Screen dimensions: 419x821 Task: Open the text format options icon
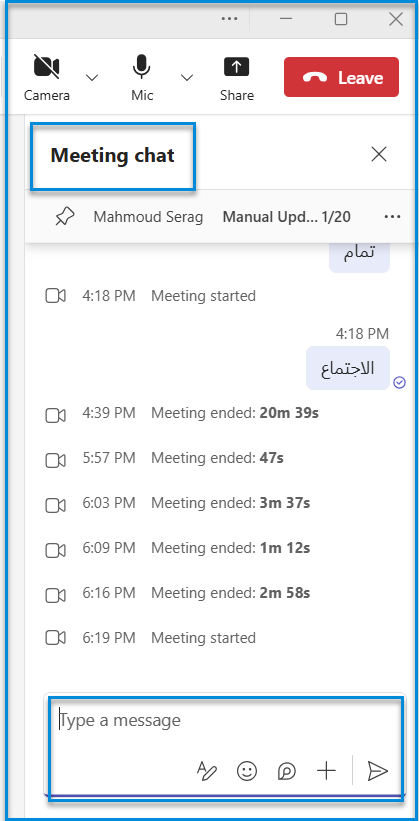coord(206,771)
